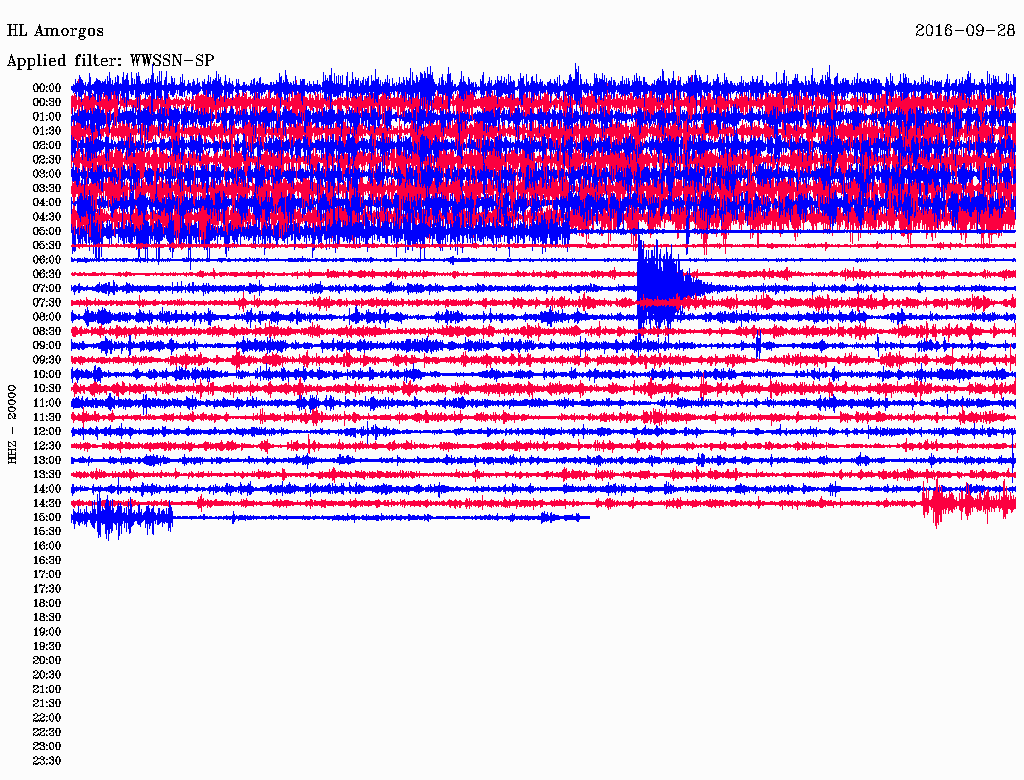This screenshot has height=780, width=1024.
Task: Click the 15:00 time label
Action: pyautogui.click(x=47, y=517)
